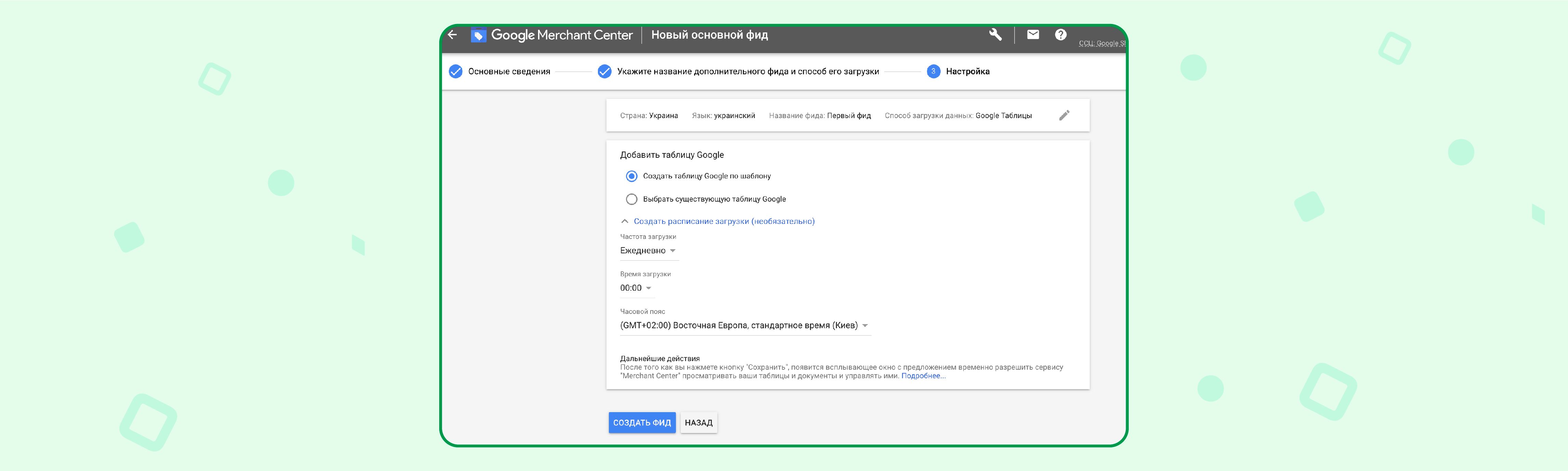Click the 'СОЗДАТЬ ФИД' button
This screenshot has height=471, width=1568.
click(642, 422)
